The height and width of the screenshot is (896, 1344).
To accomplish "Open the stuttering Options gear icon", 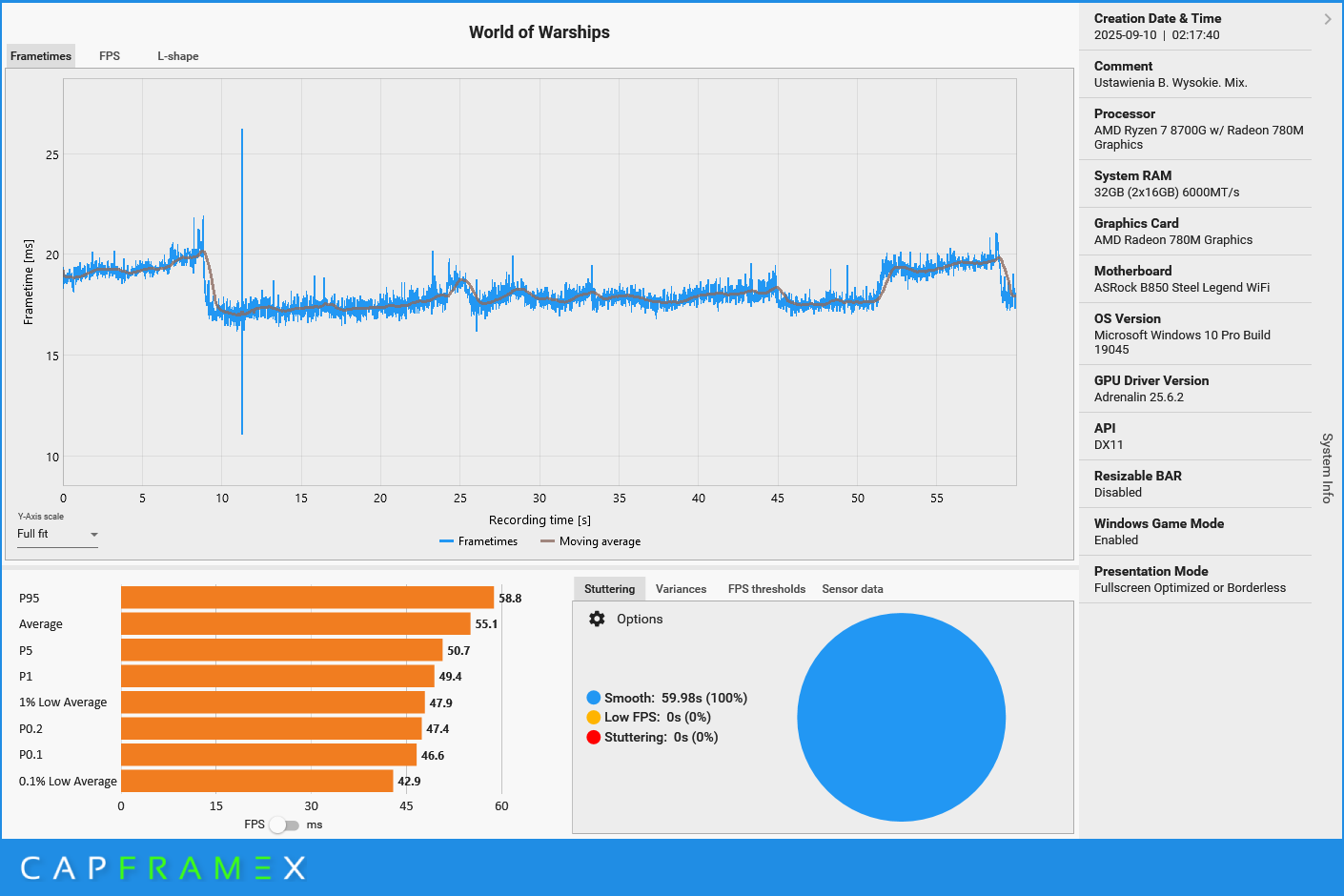I will [x=597, y=619].
